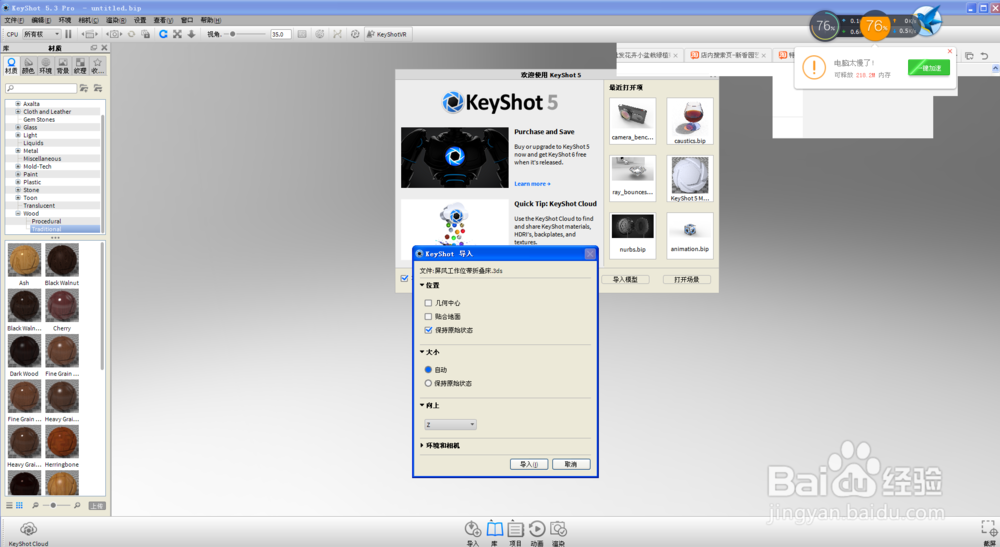Screen dimensions: 1000x547
Task: Uncheck Keep Original state checkbox under Position
Action: 428,330
